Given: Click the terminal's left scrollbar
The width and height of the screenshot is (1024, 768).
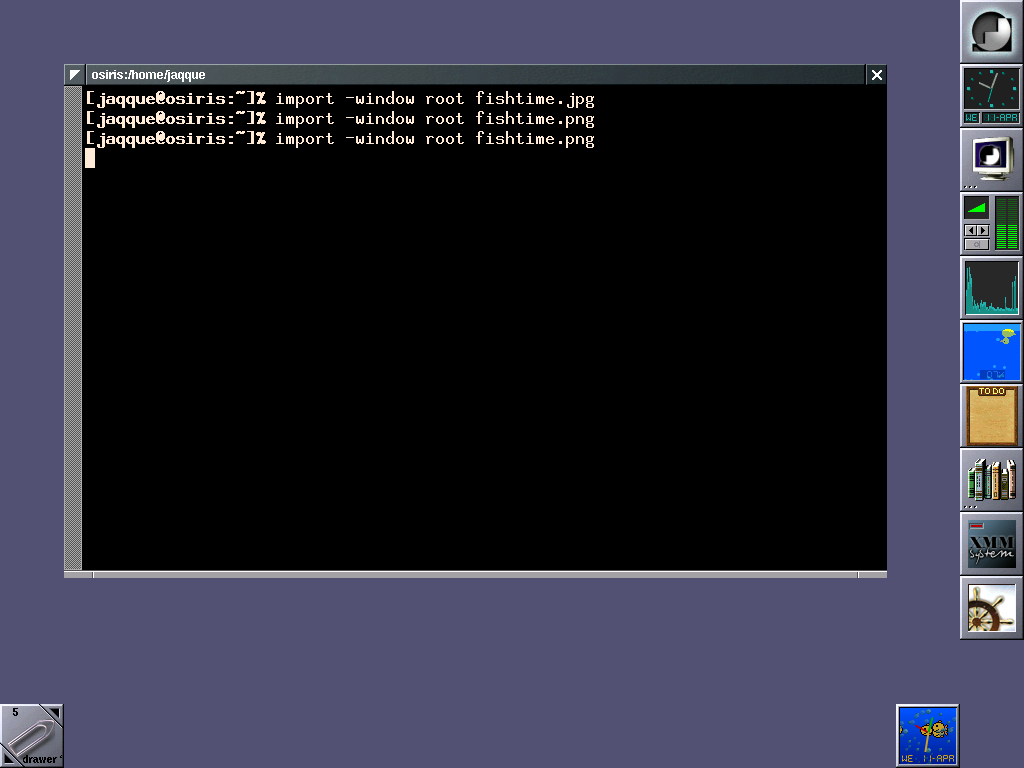Looking at the screenshot, I should point(73,328).
